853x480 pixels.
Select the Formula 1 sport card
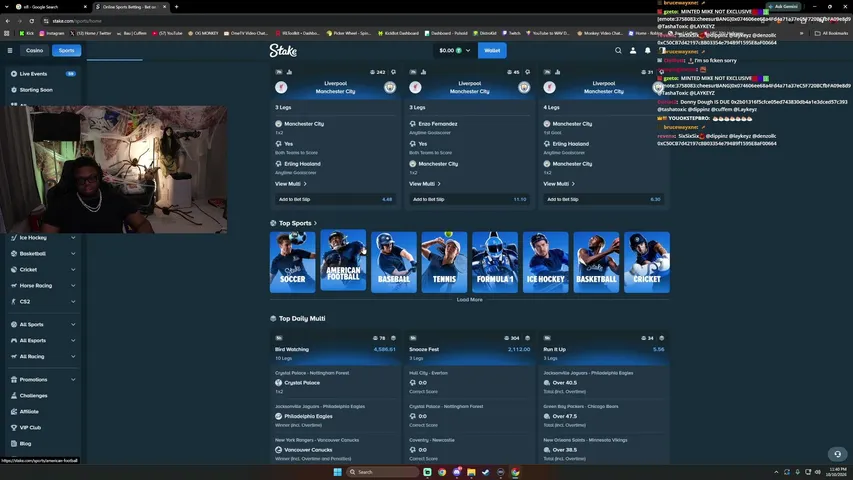click(x=495, y=262)
